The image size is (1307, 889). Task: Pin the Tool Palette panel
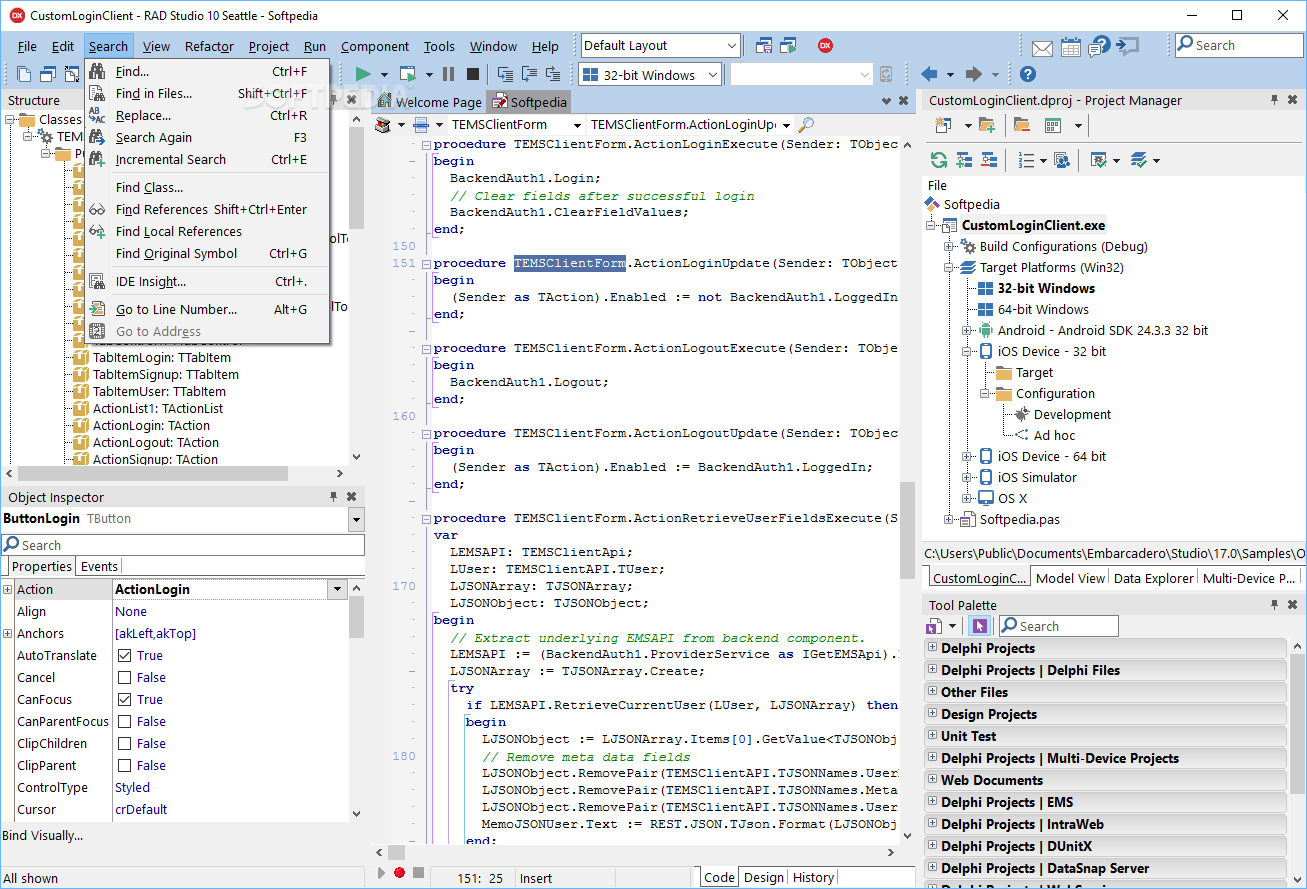pos(1274,605)
